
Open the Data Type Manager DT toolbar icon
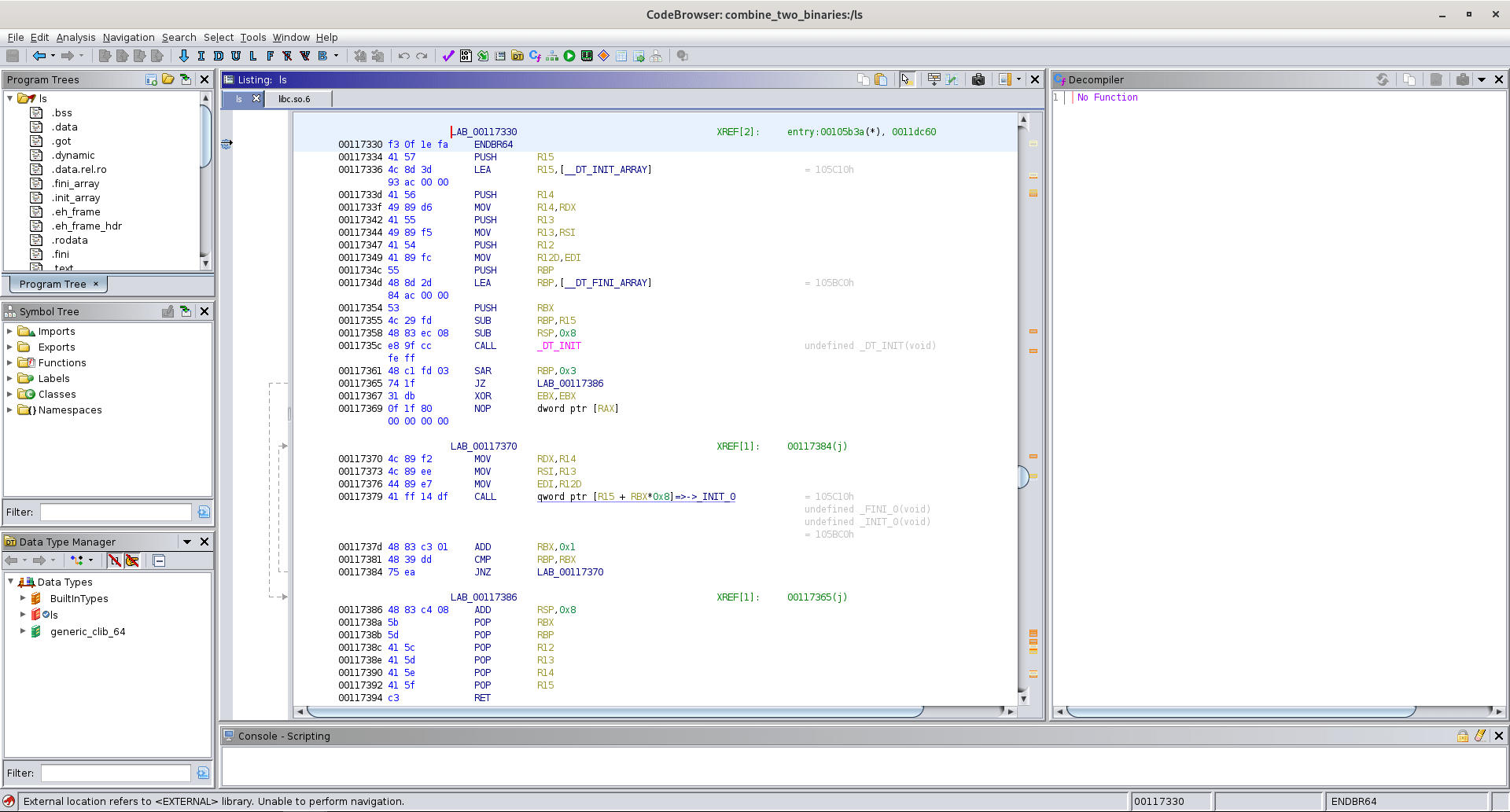(517, 56)
